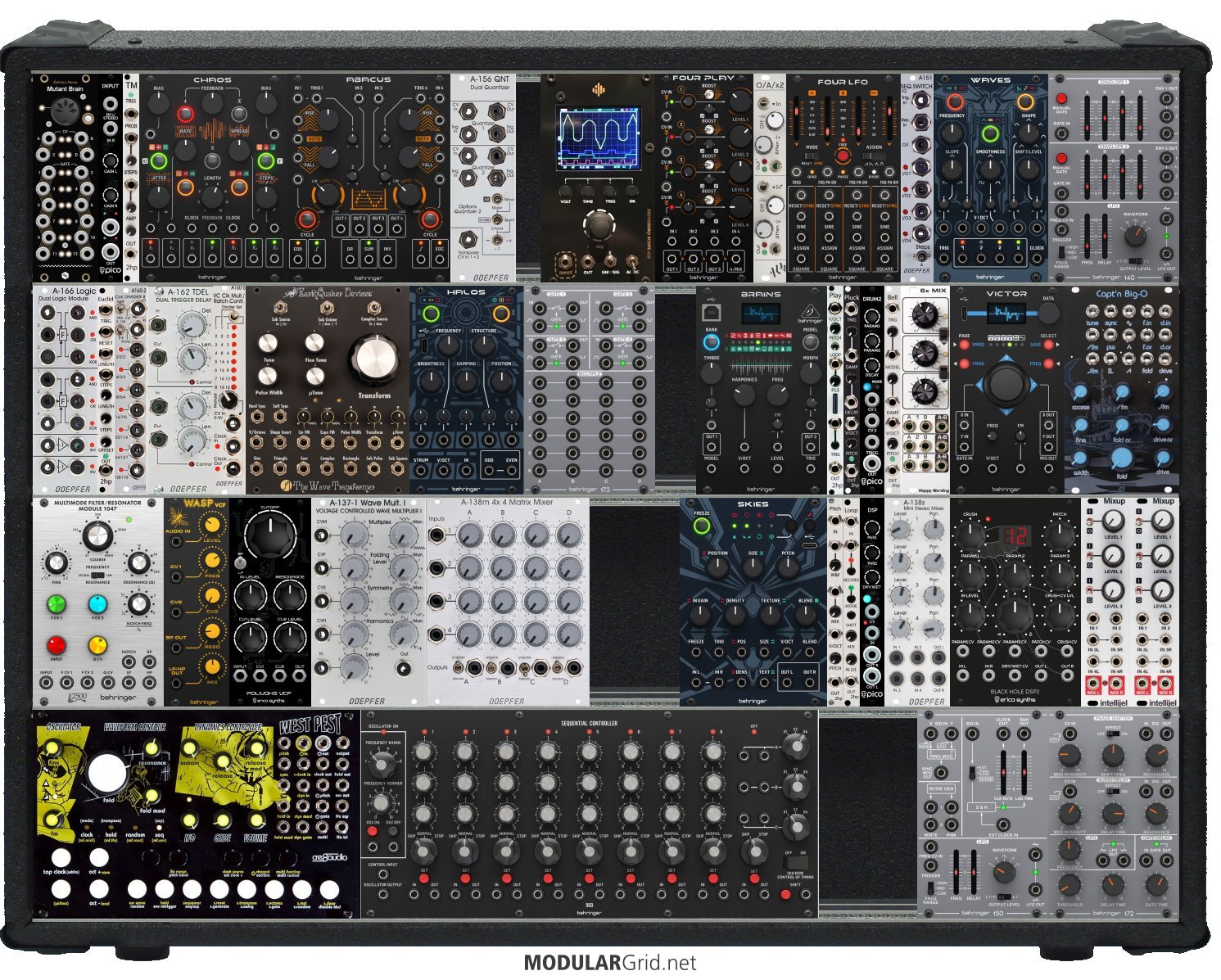Push the red-ringed button above FREQUENCY on Waves
1221x980 pixels.
click(x=956, y=102)
